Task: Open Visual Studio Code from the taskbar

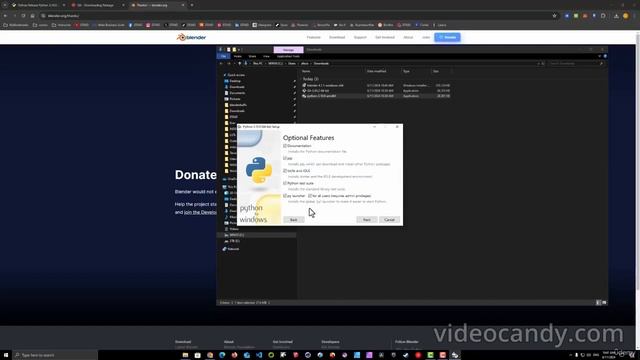Action: point(259,355)
